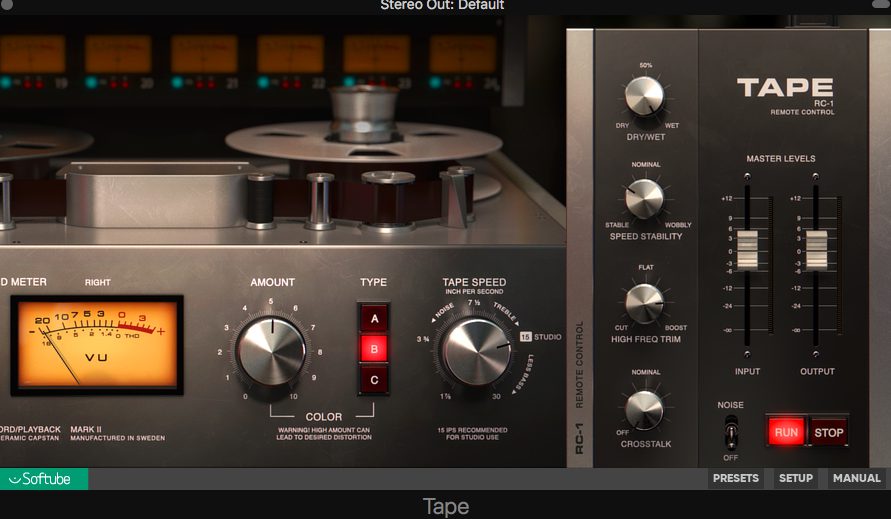This screenshot has height=519, width=891.
Task: Select tape type A
Action: coord(374,318)
